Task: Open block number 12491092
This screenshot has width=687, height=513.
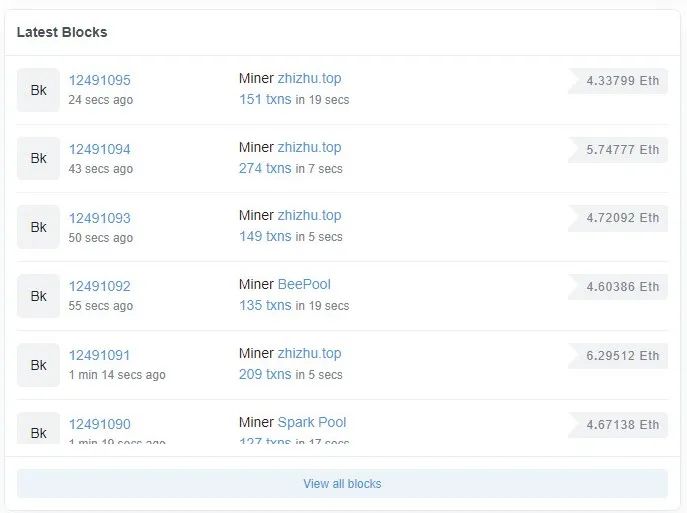Action: tap(99, 286)
